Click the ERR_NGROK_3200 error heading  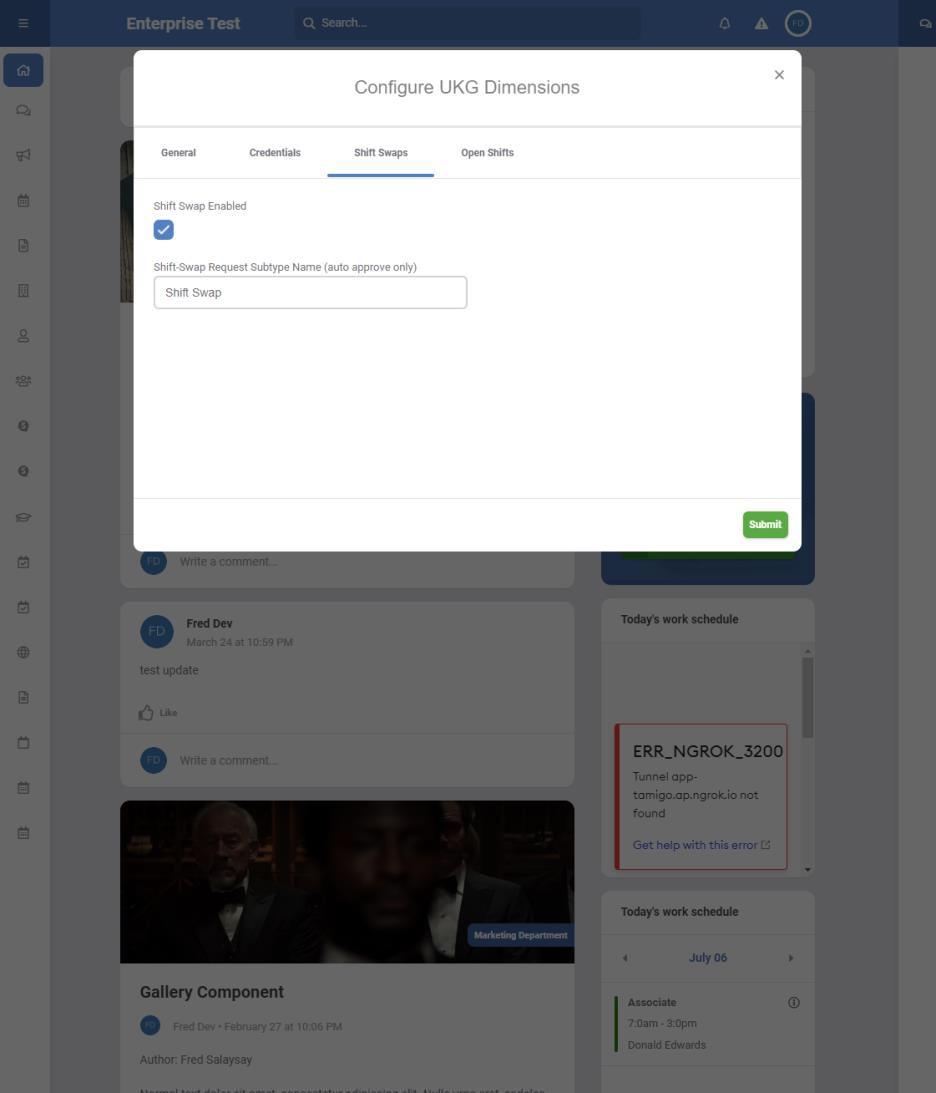pos(707,751)
